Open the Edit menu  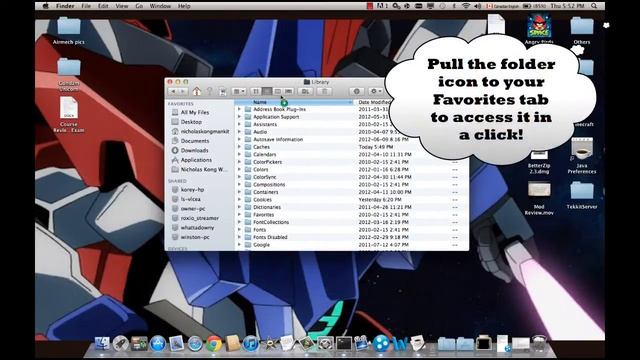(103, 6)
